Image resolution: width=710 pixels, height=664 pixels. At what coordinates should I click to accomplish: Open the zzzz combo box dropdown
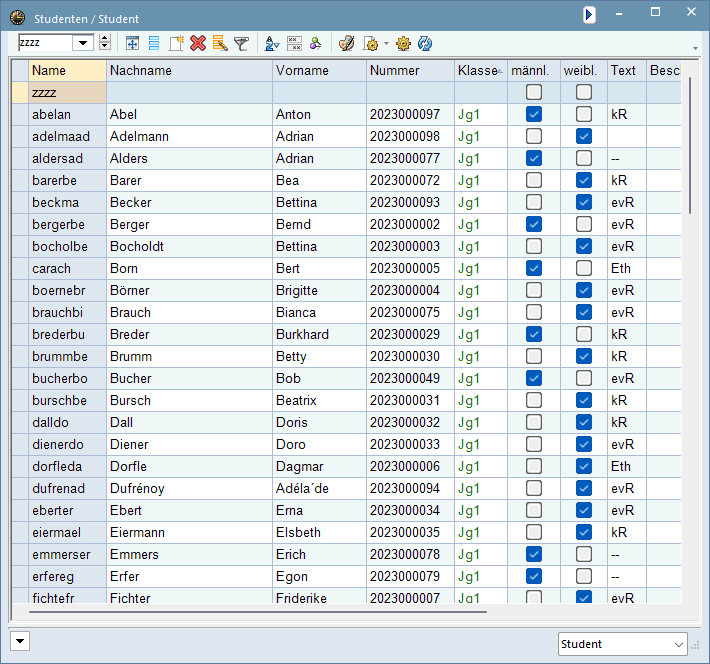coord(82,42)
